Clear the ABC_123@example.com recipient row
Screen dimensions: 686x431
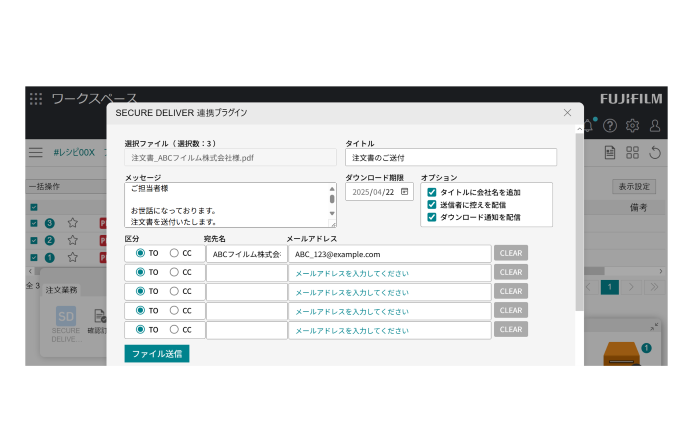click(510, 253)
